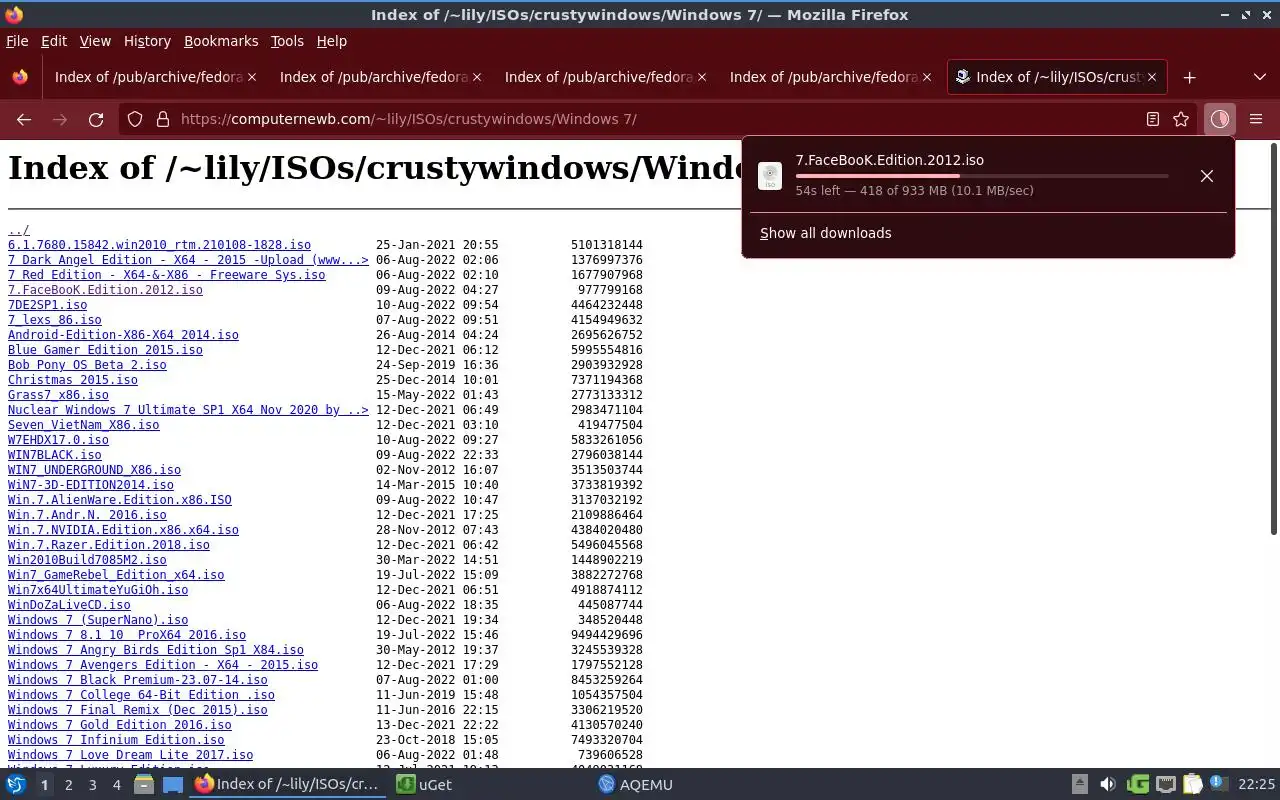This screenshot has width=1280, height=800.
Task: Switch to workspace 4 in the pager
Action: (x=116, y=785)
